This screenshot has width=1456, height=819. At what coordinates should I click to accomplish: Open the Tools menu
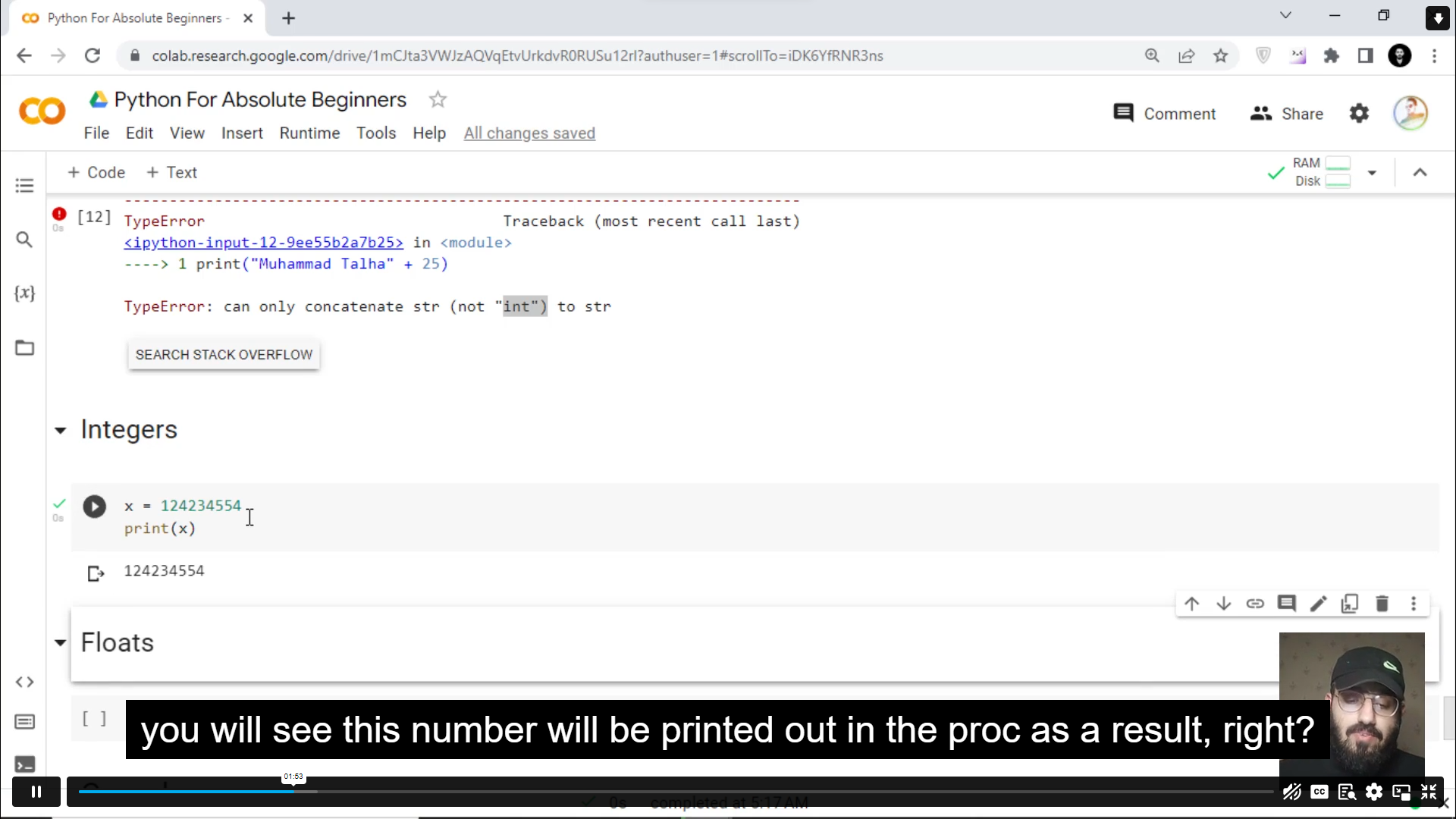(x=376, y=133)
